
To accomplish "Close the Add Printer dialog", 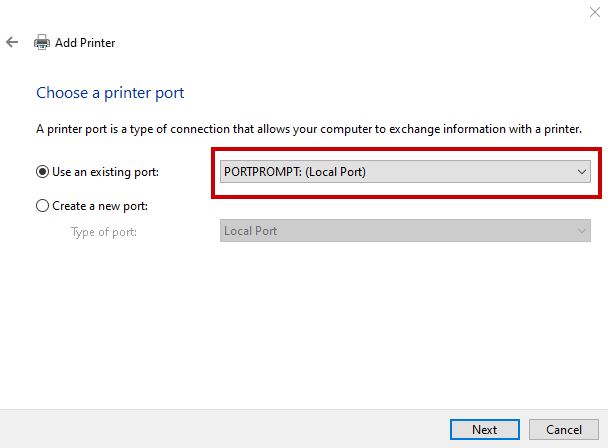I will [x=595, y=12].
